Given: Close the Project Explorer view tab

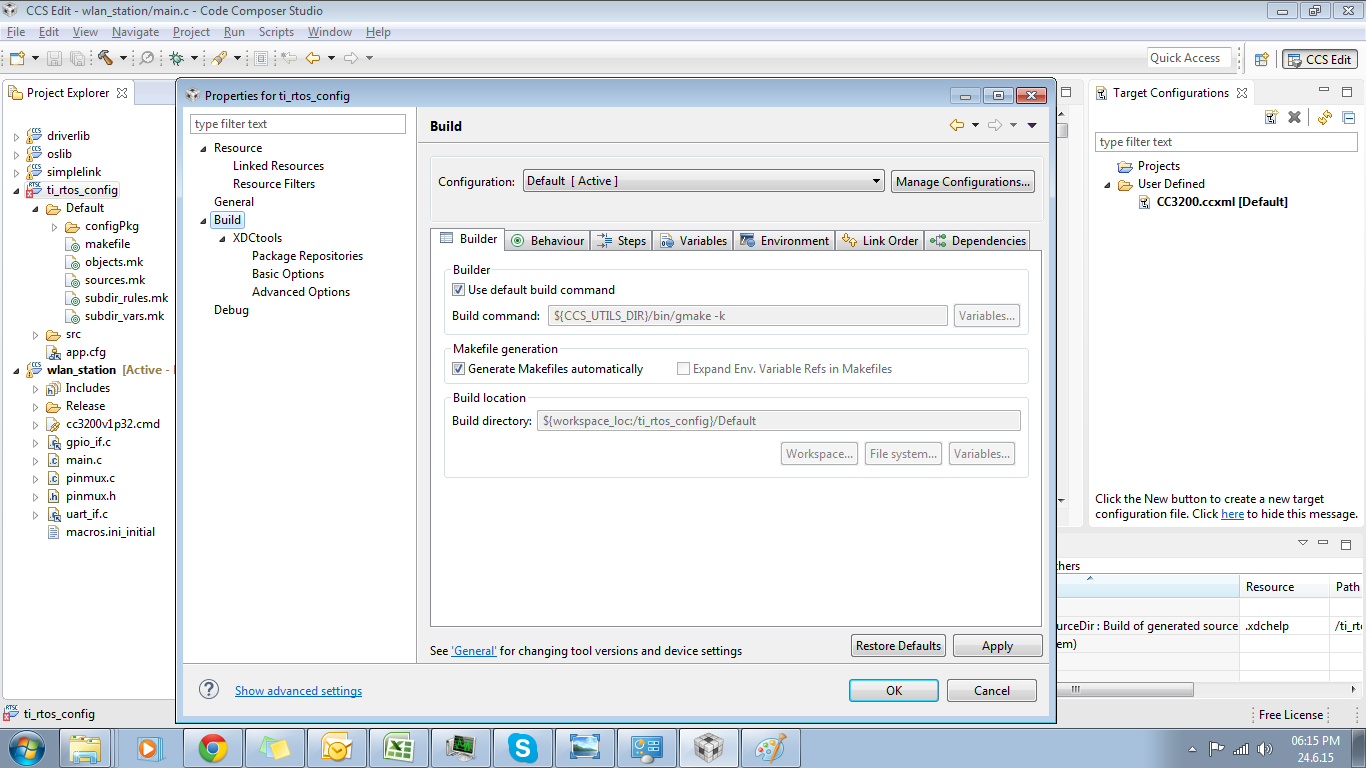Looking at the screenshot, I should [x=122, y=93].
